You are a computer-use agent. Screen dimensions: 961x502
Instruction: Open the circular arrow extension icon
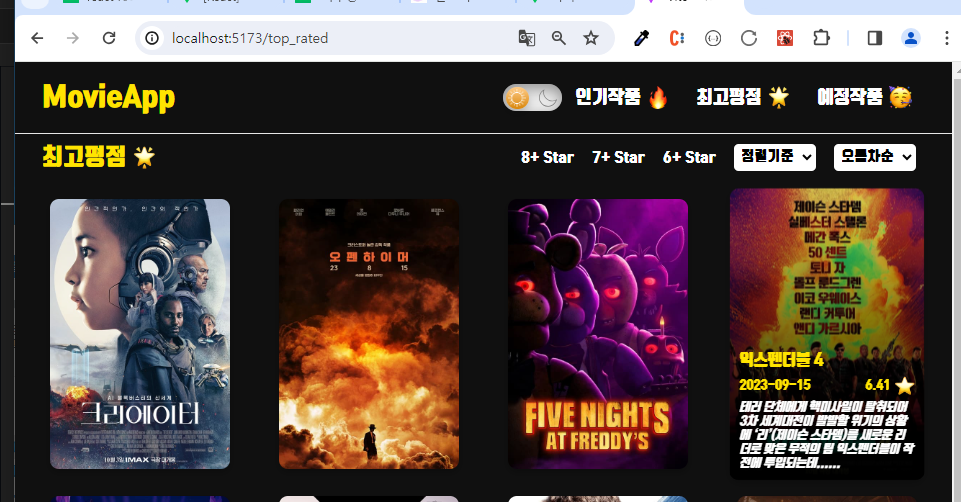pyautogui.click(x=749, y=38)
